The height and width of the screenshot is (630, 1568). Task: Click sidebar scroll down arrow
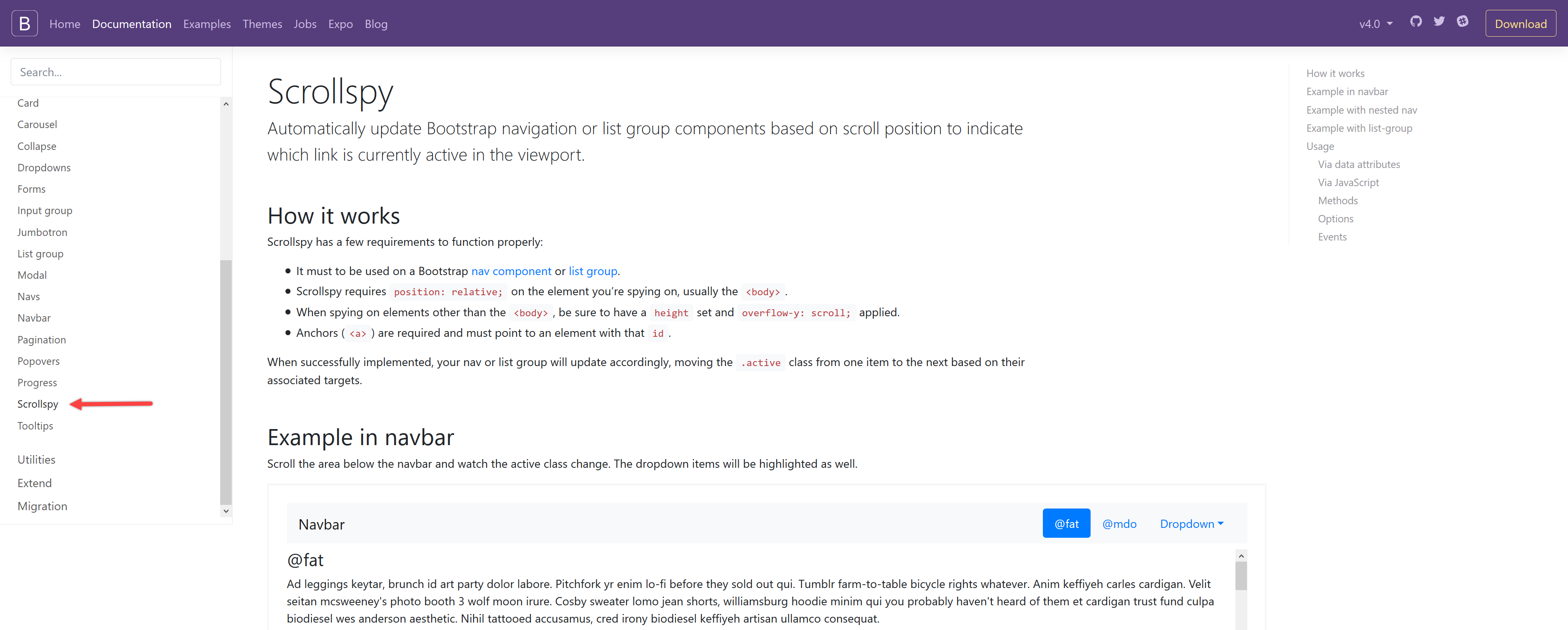[x=226, y=511]
